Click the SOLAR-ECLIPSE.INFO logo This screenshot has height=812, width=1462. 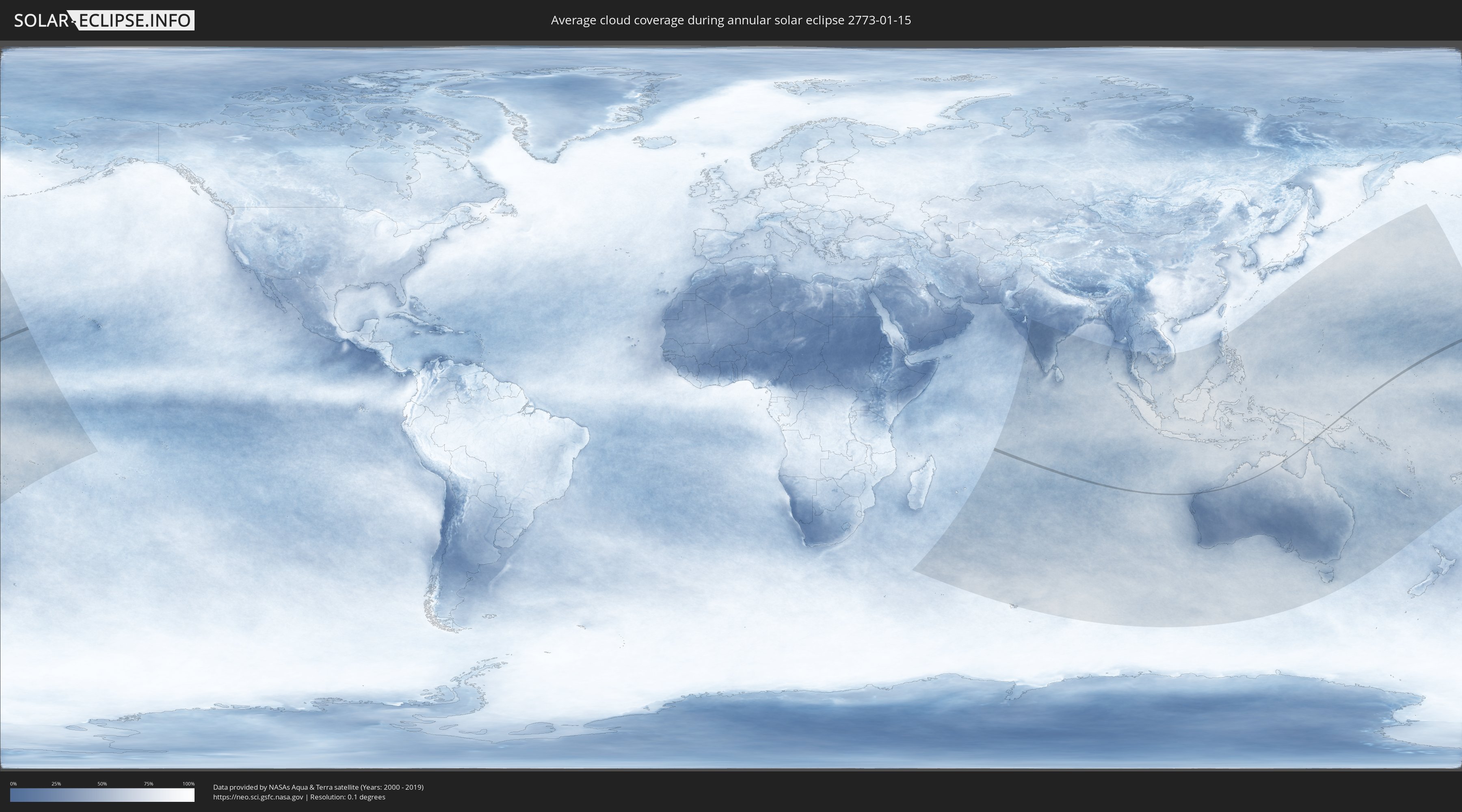pyautogui.click(x=104, y=20)
